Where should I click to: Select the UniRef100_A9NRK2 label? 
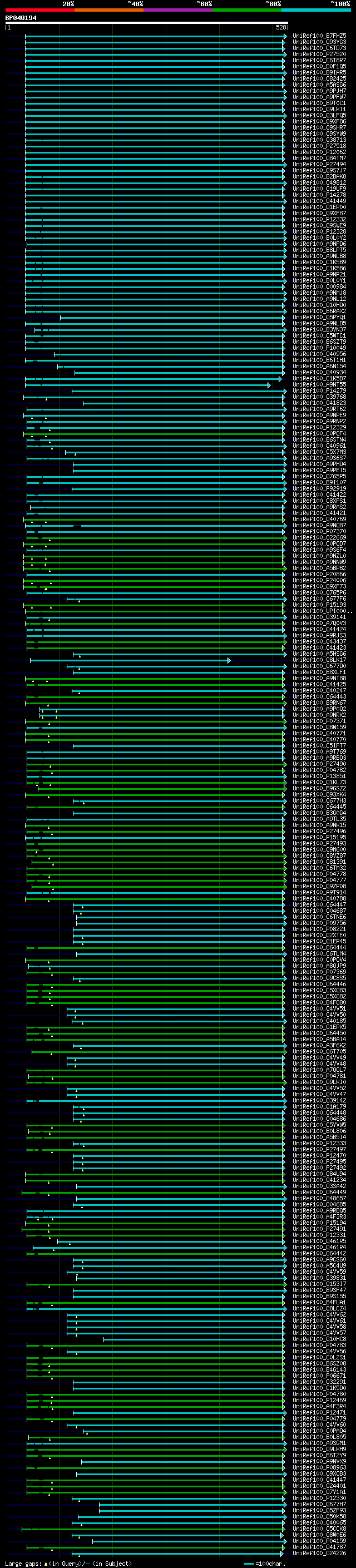(319, 715)
